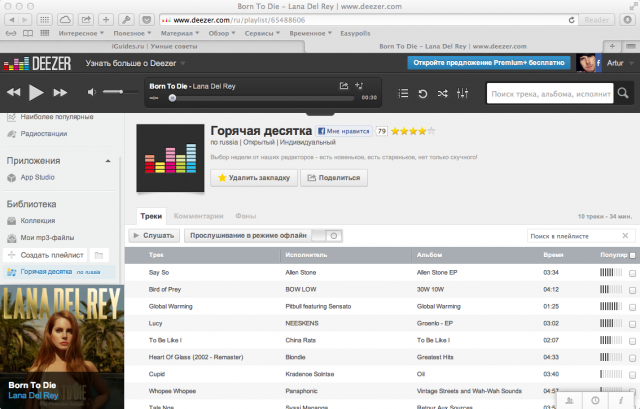The height and width of the screenshot is (409, 640).
Task: Open the equalizer settings icon
Action: point(462,93)
